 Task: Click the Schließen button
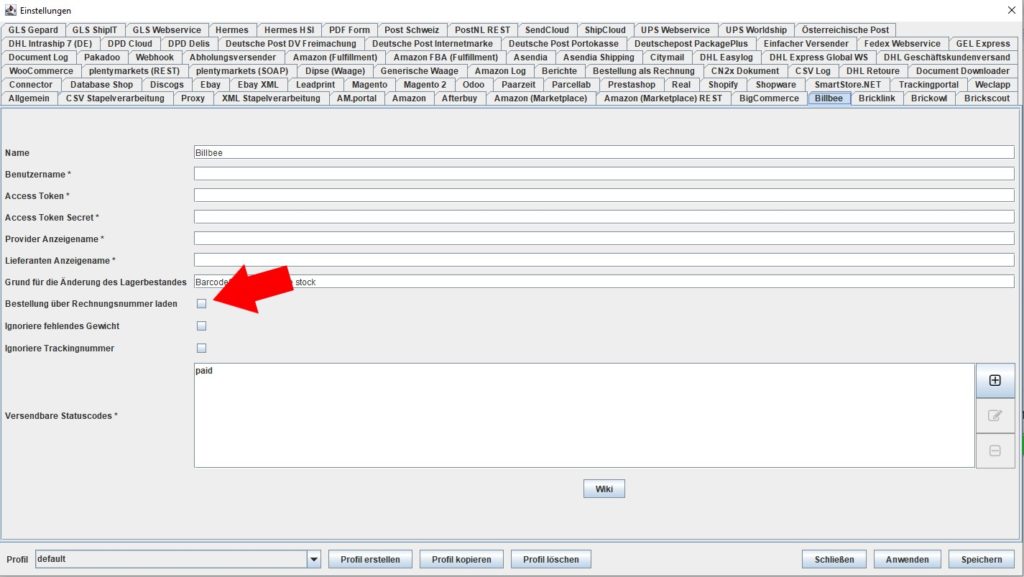click(x=835, y=559)
